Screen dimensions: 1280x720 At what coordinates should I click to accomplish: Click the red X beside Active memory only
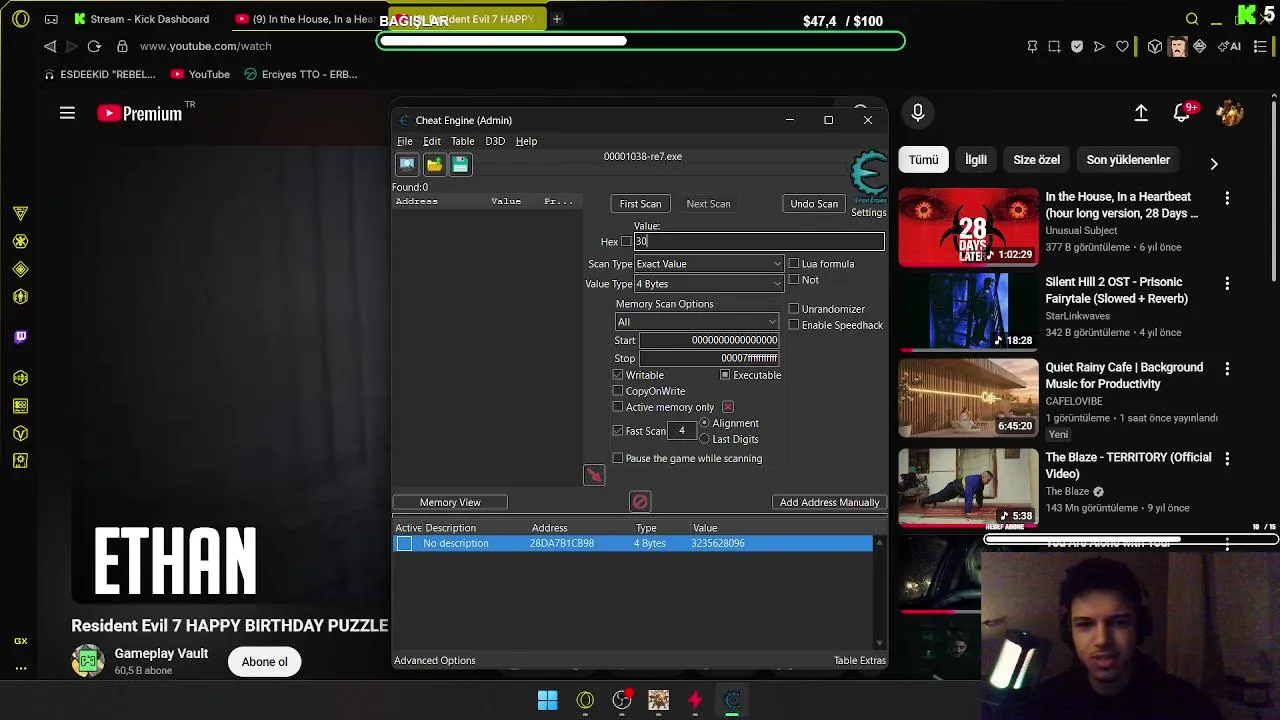[728, 407]
